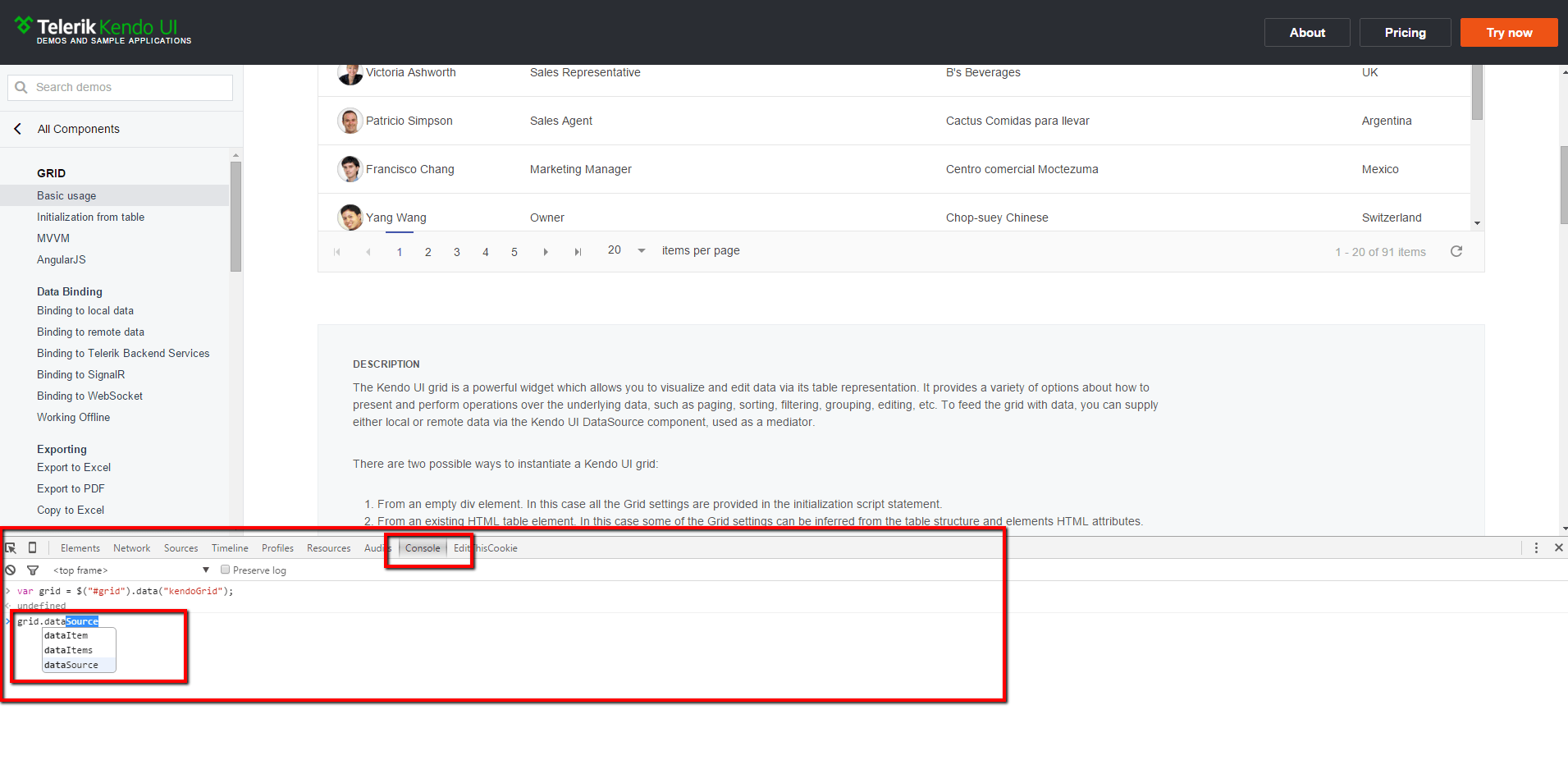Open Initialization from table demo
Viewport: 1568px width, 783px height.
tap(90, 217)
